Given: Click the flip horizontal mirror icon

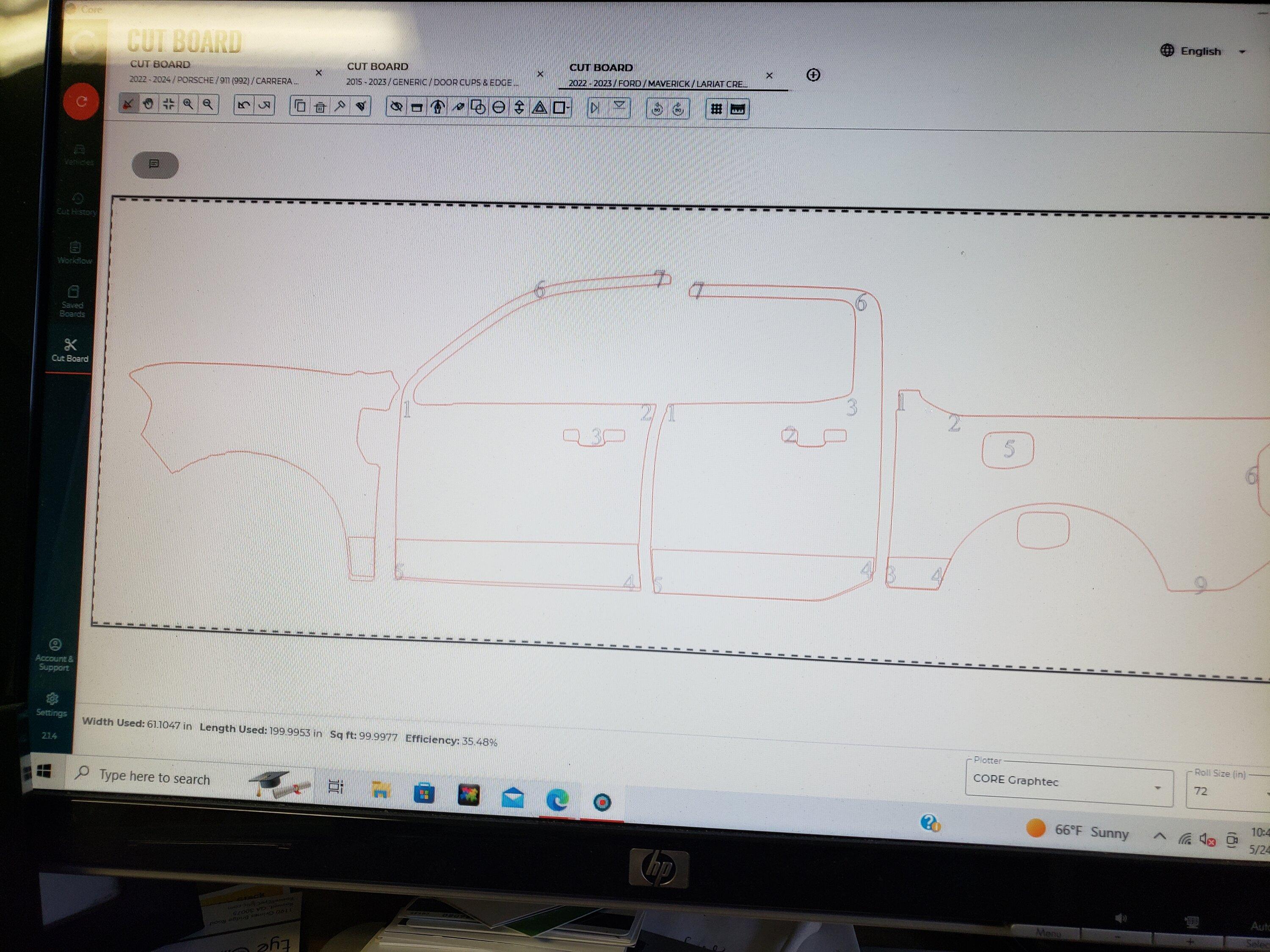Looking at the screenshot, I should 595,107.
